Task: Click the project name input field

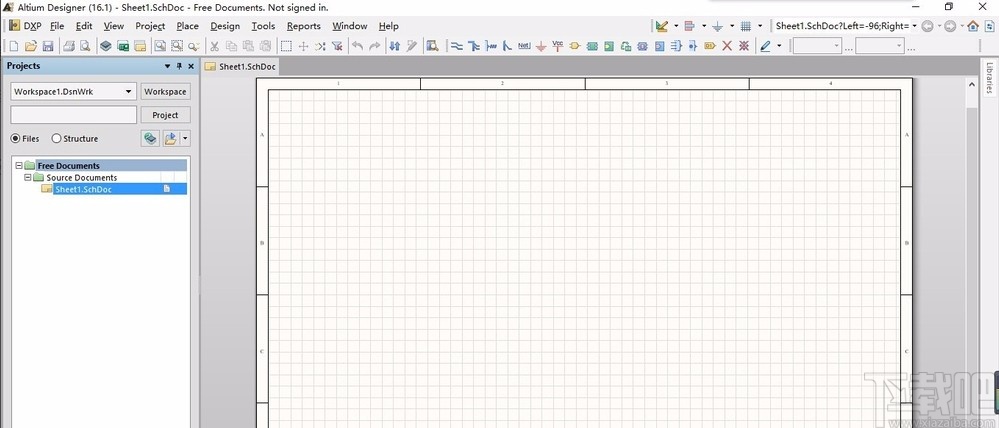Action: coord(74,115)
